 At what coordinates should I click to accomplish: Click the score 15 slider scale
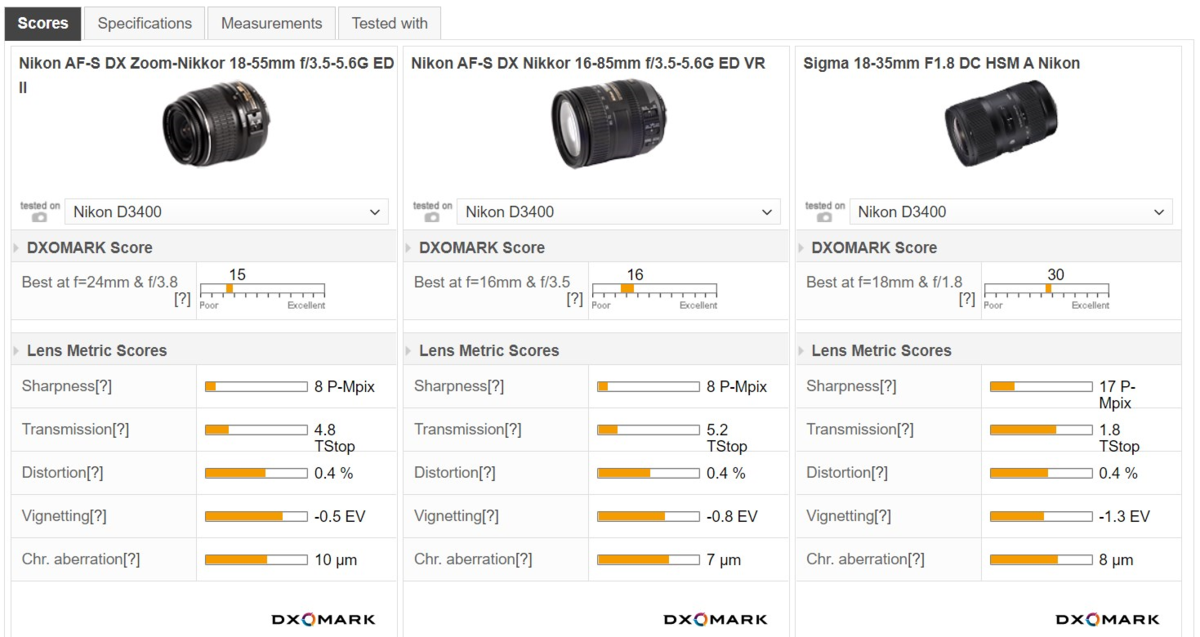pos(262,291)
